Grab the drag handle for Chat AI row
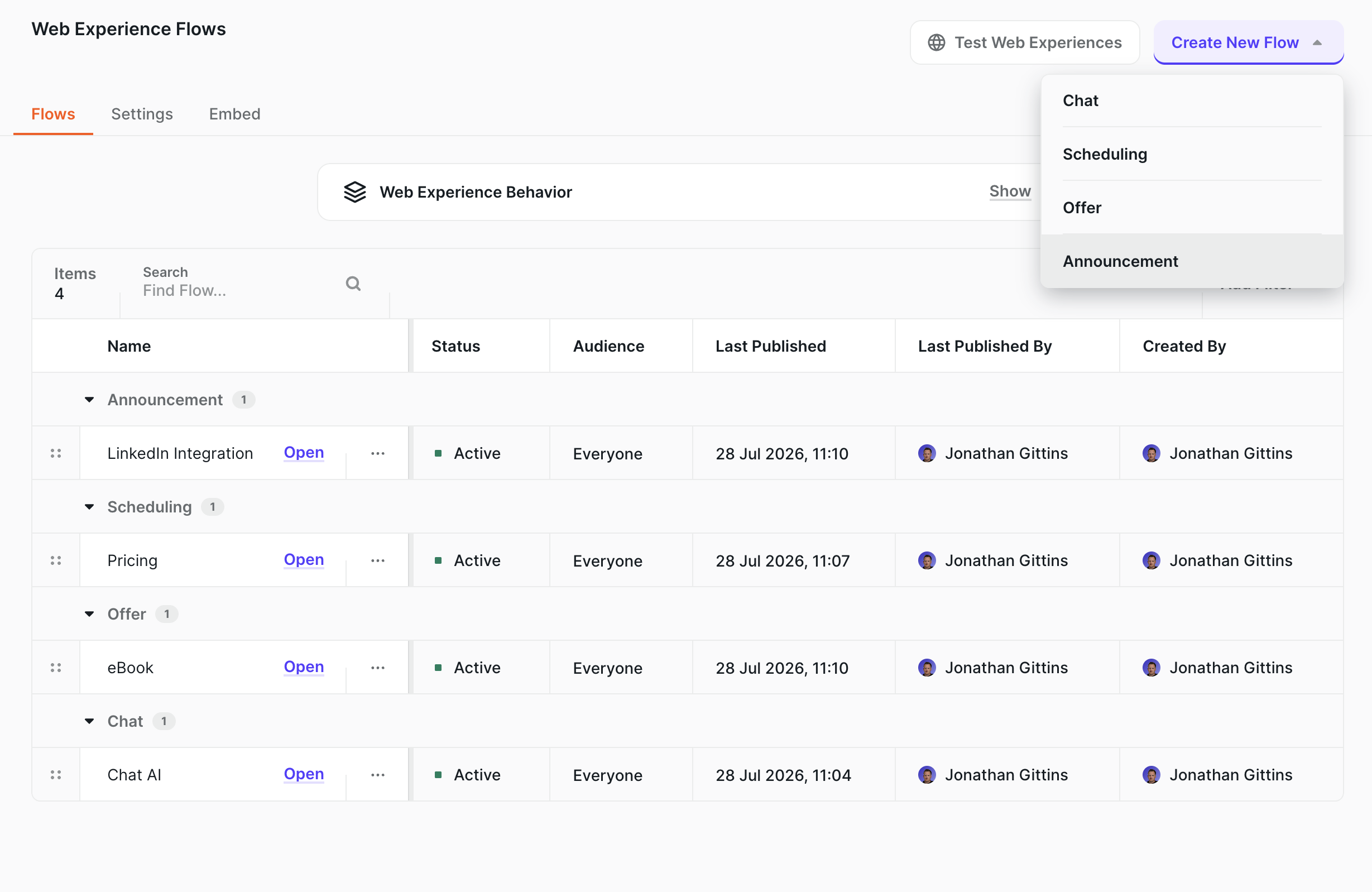The height and width of the screenshot is (892, 1372). click(56, 775)
